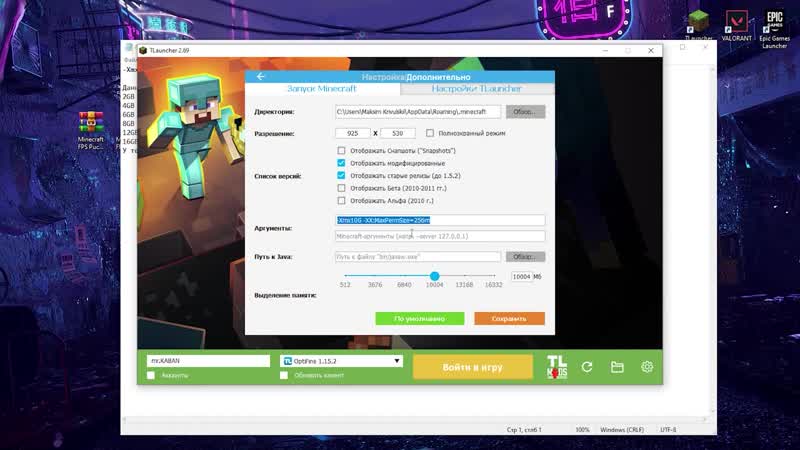This screenshot has width=800, height=450.
Task: Uncheck displaying old releases up to 1.5.2
Action: coord(341,176)
